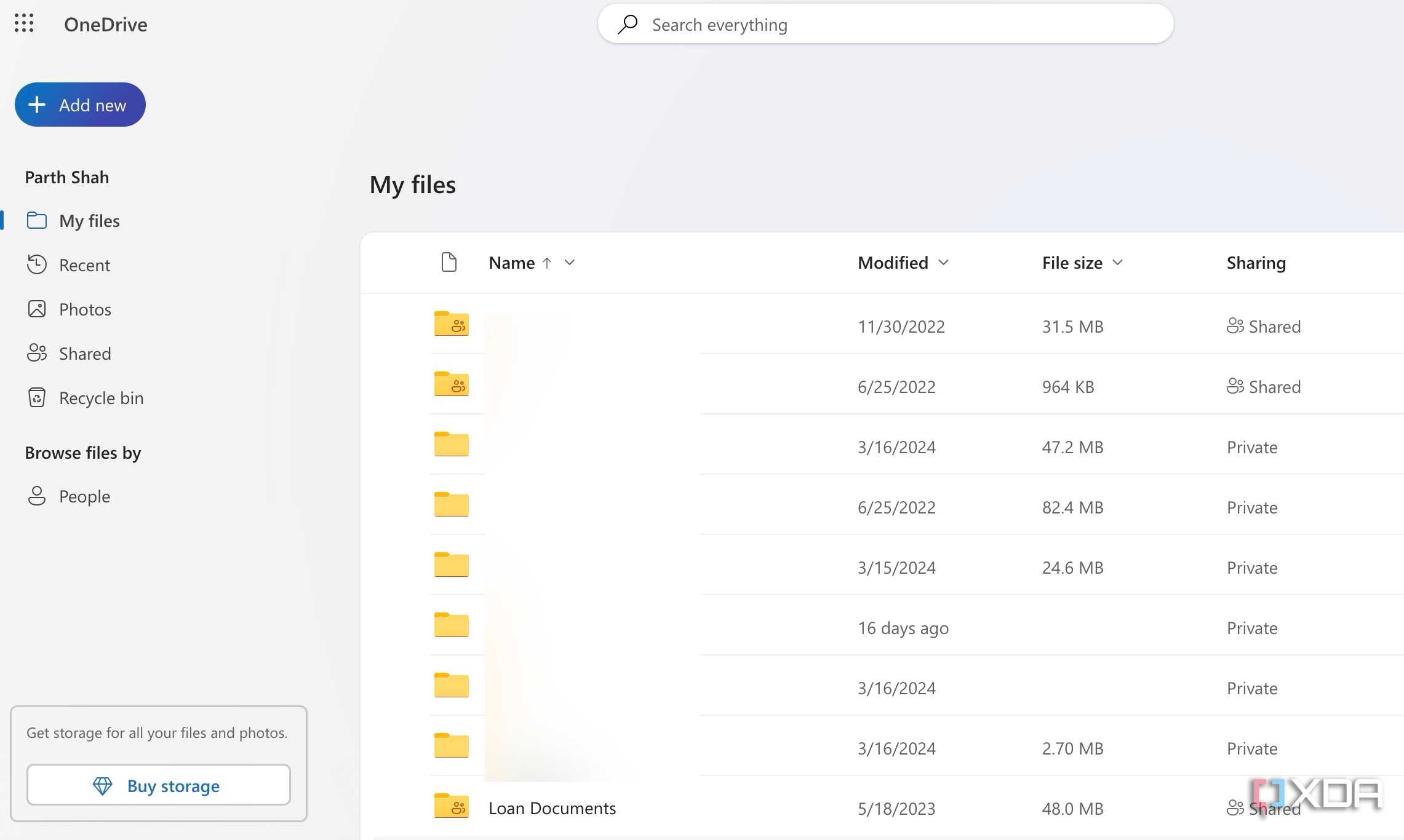The width and height of the screenshot is (1404, 840).
Task: Expand the Modified column dropdown chevron
Action: click(x=943, y=263)
